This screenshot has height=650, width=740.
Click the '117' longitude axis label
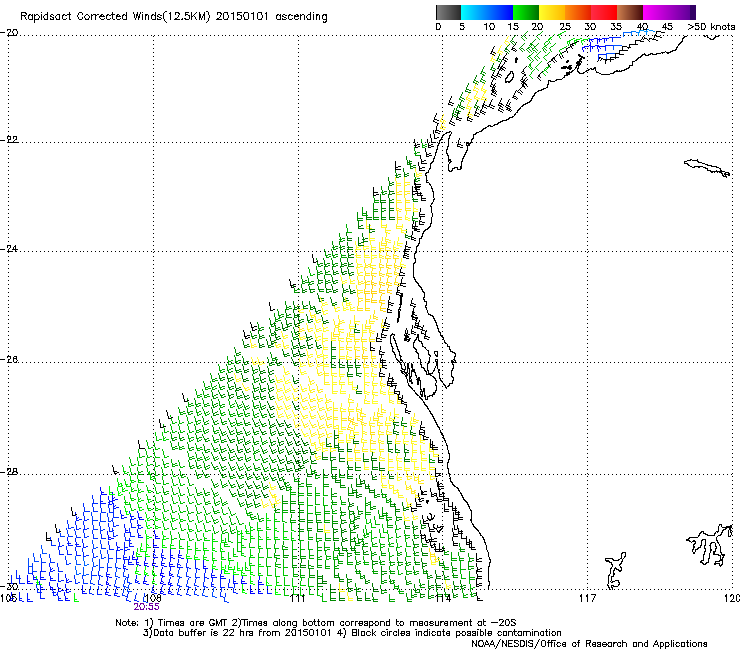coord(588,598)
